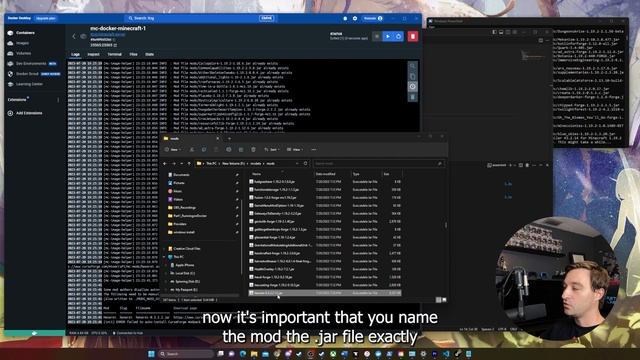Refresh the File Explorer folder
This screenshot has width=640, height=360.
[305, 164]
